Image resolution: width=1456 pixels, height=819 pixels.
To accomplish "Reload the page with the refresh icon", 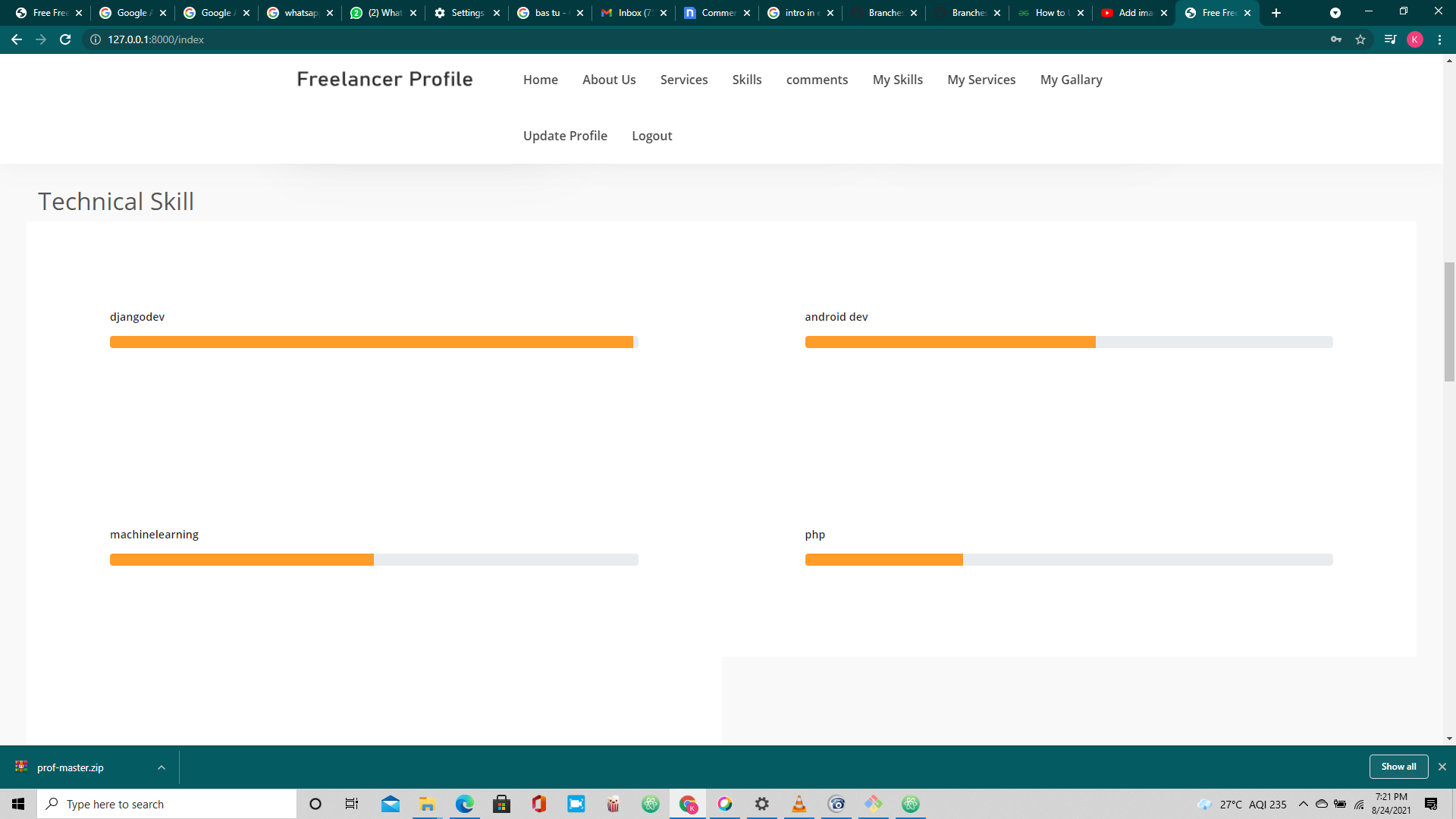I will point(65,39).
